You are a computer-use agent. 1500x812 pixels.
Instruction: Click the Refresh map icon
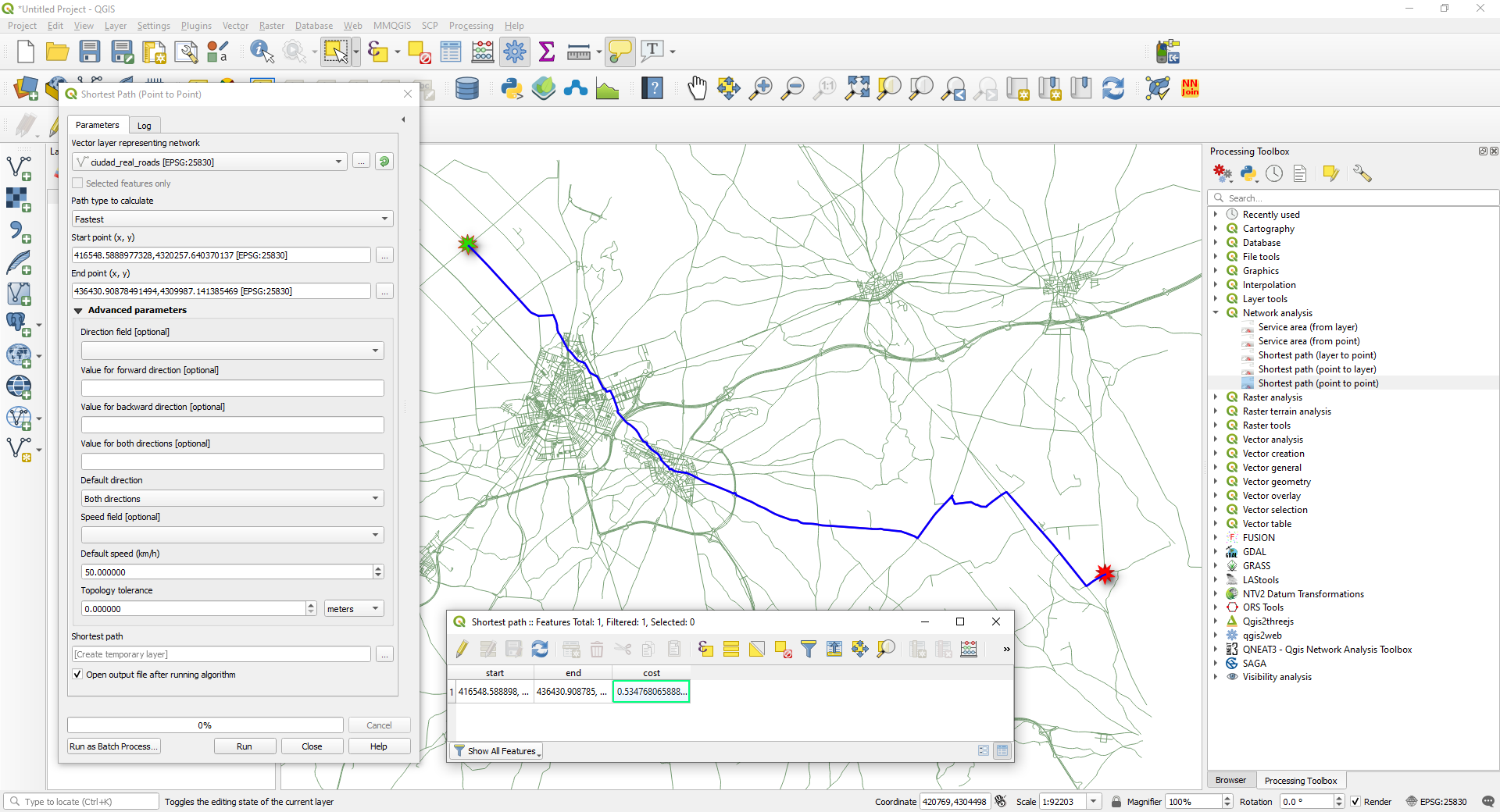pyautogui.click(x=1113, y=87)
